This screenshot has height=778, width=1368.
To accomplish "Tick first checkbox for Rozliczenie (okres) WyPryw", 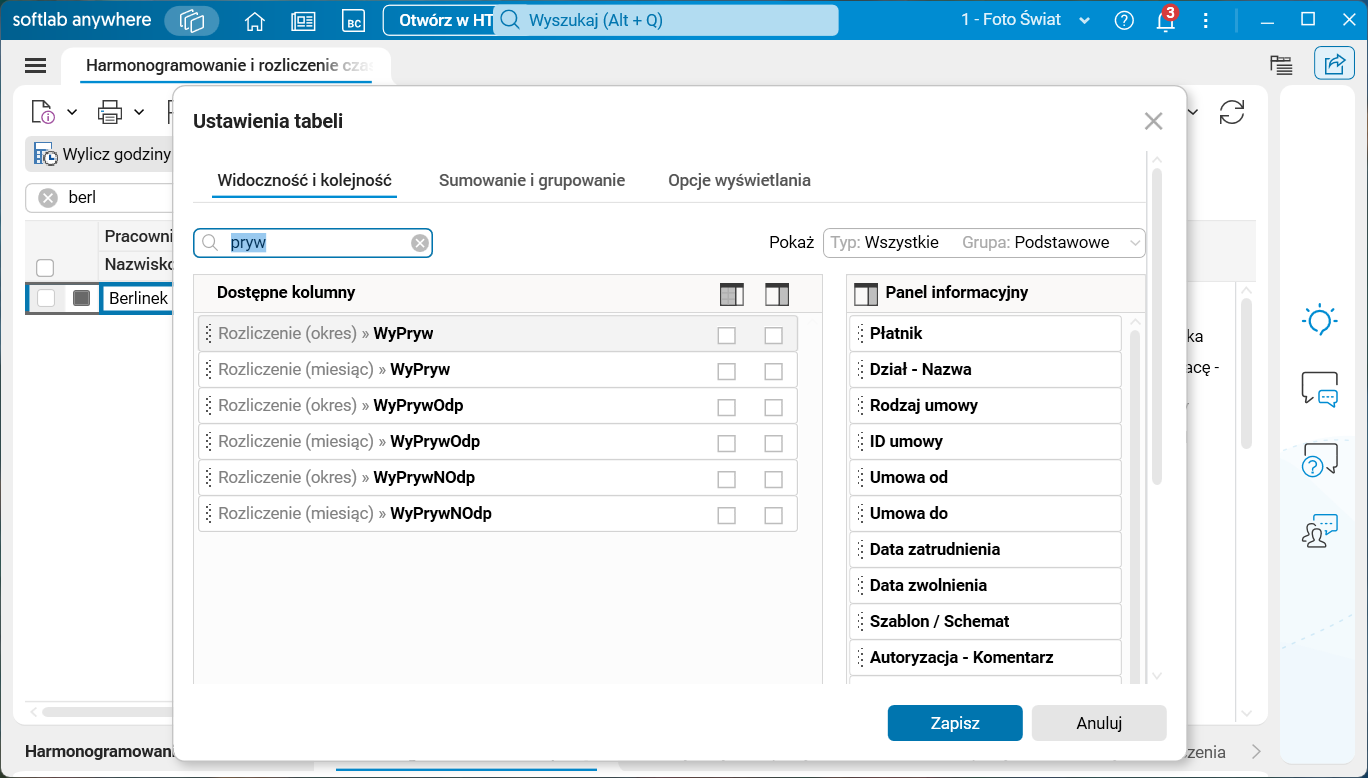I will [x=727, y=335].
